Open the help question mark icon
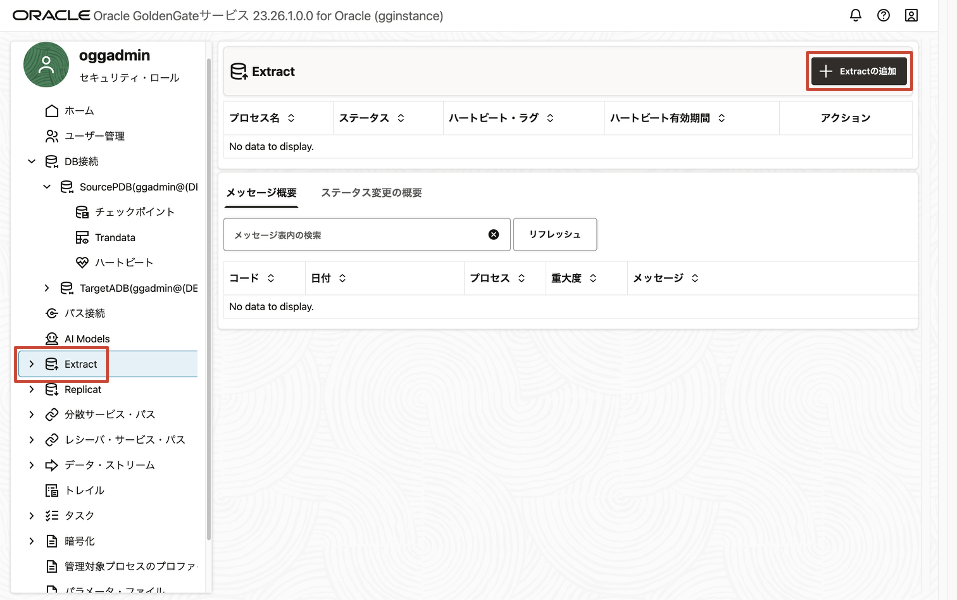This screenshot has height=600, width=957. click(x=883, y=16)
